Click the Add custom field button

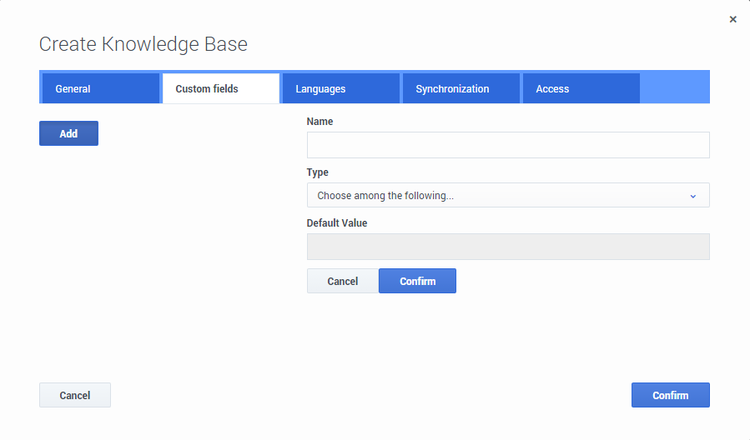69,133
